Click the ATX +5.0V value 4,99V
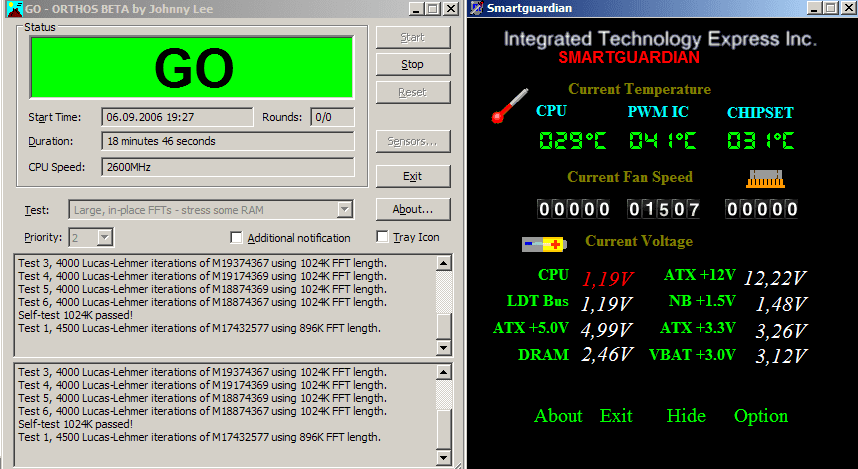Viewport: 858px width, 469px height. pyautogui.click(x=606, y=331)
